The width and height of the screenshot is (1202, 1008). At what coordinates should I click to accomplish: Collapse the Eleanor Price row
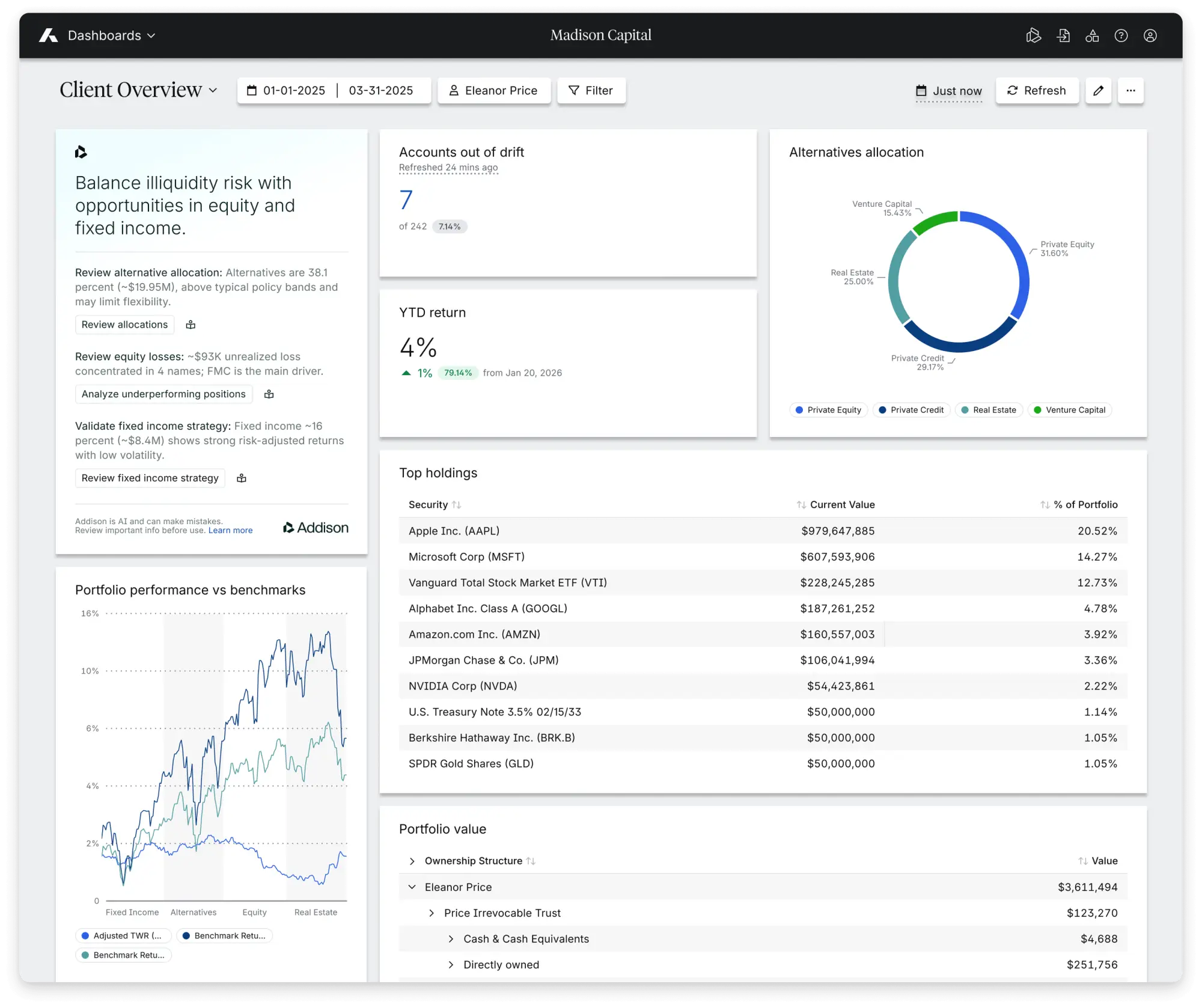[x=412, y=887]
